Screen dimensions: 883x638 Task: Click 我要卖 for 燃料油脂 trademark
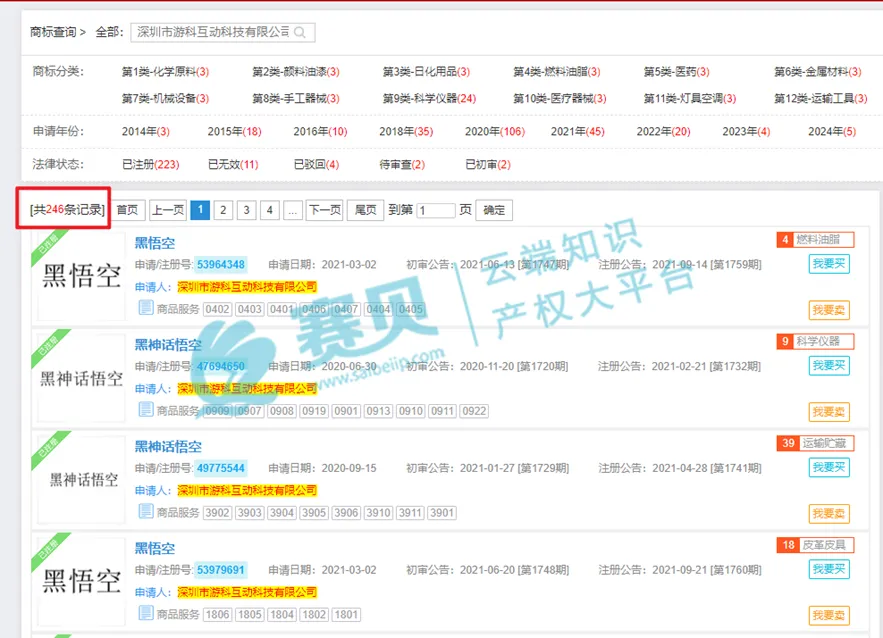coord(829,310)
